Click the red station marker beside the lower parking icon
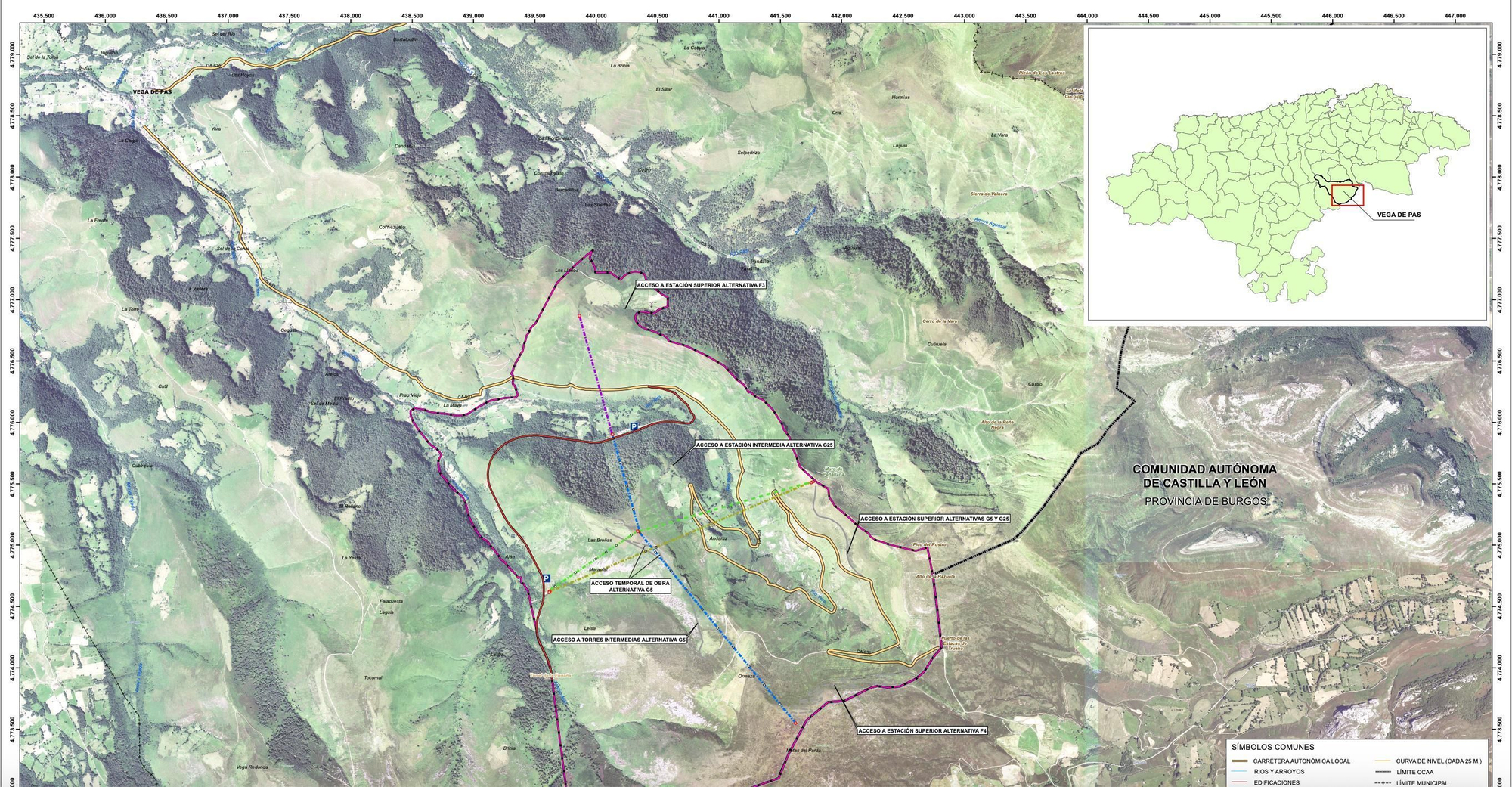Viewport: 1512px width, 787px height. pyautogui.click(x=549, y=591)
